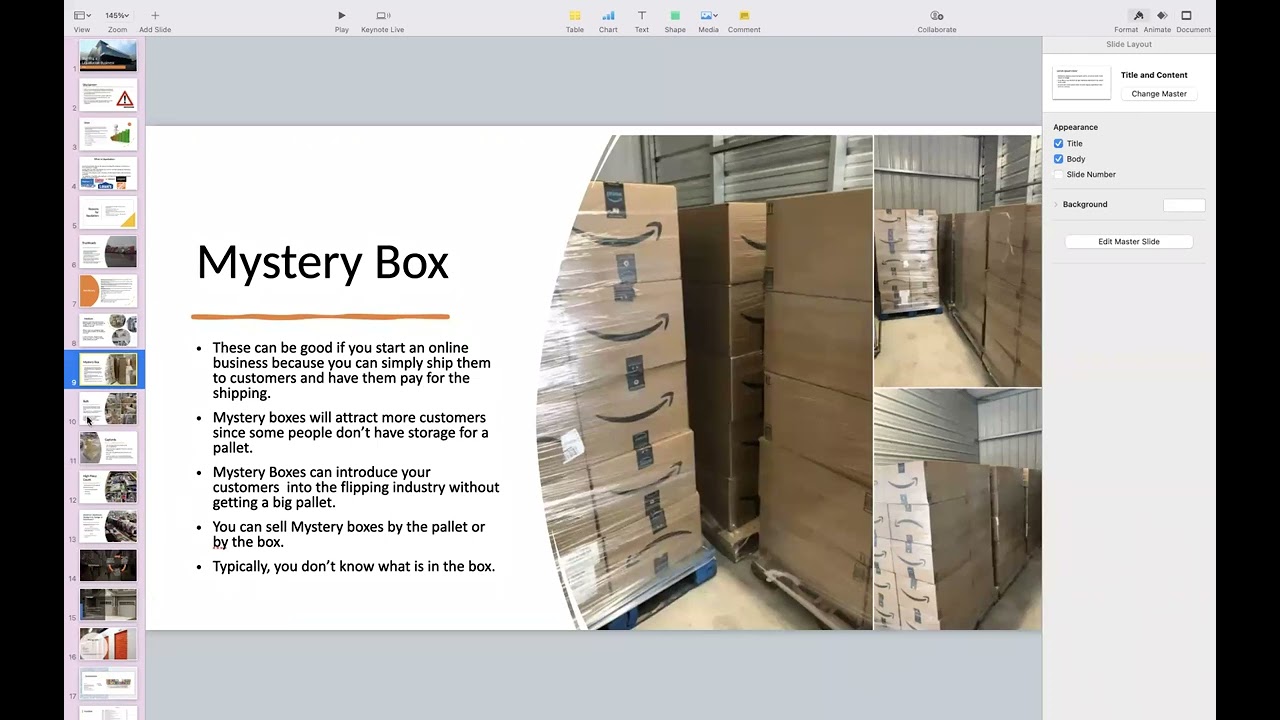
Task: Select slide 10 thumbnail
Action: (108, 408)
